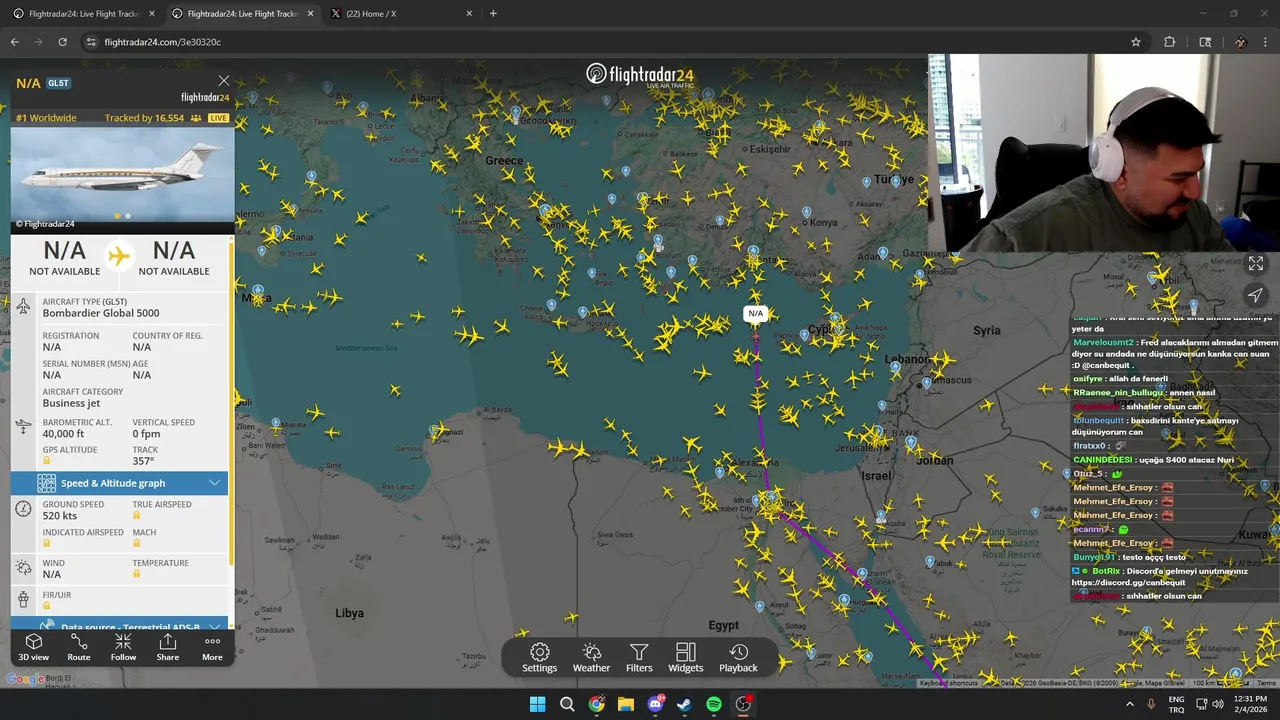Viewport: 1280px width, 720px height.
Task: Open Windows Search from taskbar
Action: pyautogui.click(x=567, y=704)
